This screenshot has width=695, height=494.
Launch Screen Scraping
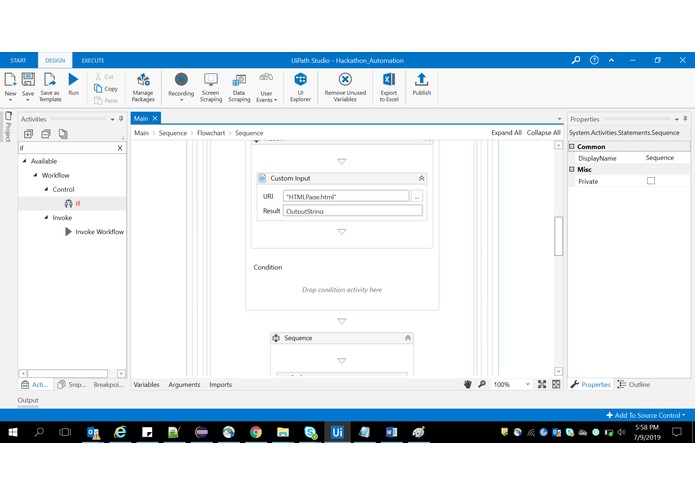click(211, 87)
